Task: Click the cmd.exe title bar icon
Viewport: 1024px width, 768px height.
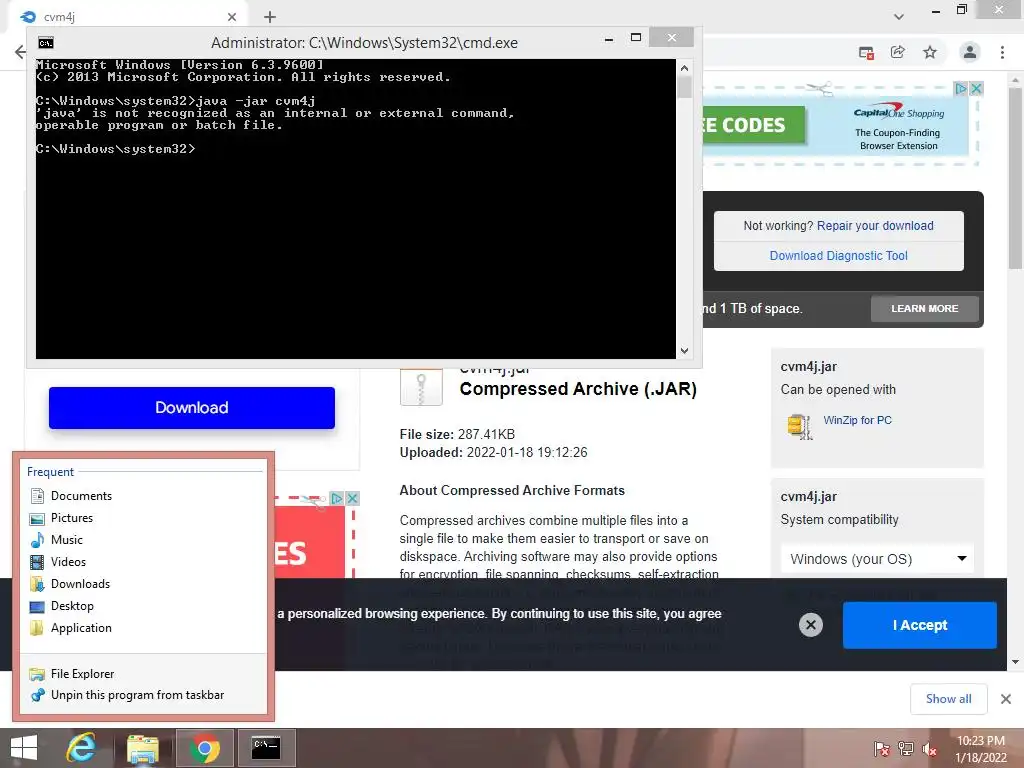Action: (x=46, y=43)
